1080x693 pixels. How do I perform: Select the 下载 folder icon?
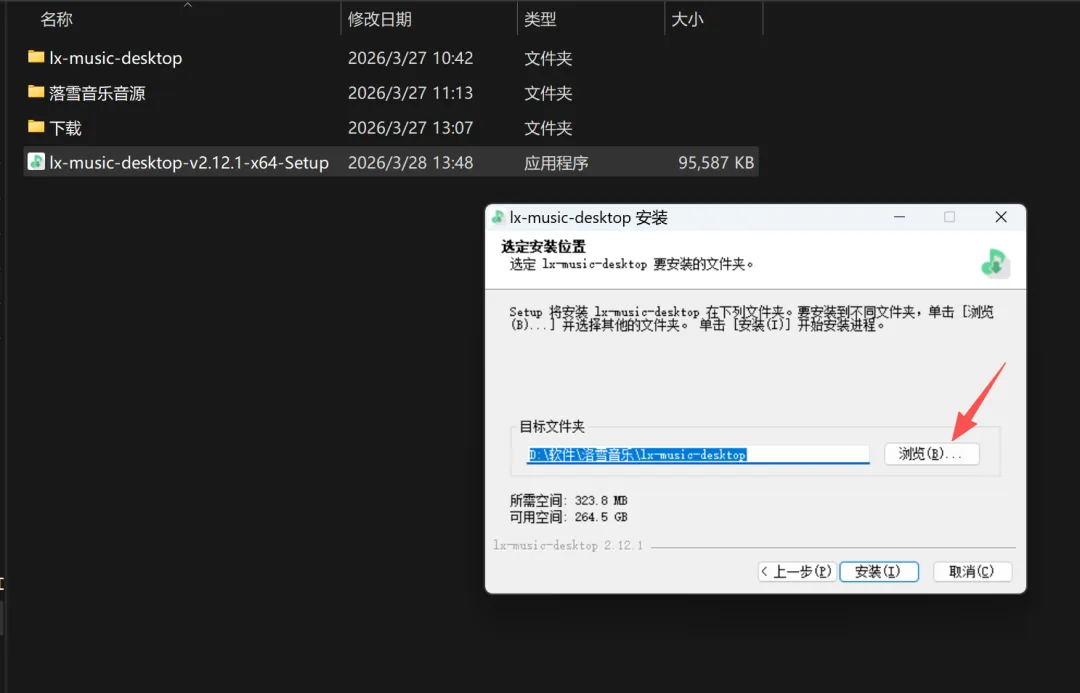[x=36, y=127]
